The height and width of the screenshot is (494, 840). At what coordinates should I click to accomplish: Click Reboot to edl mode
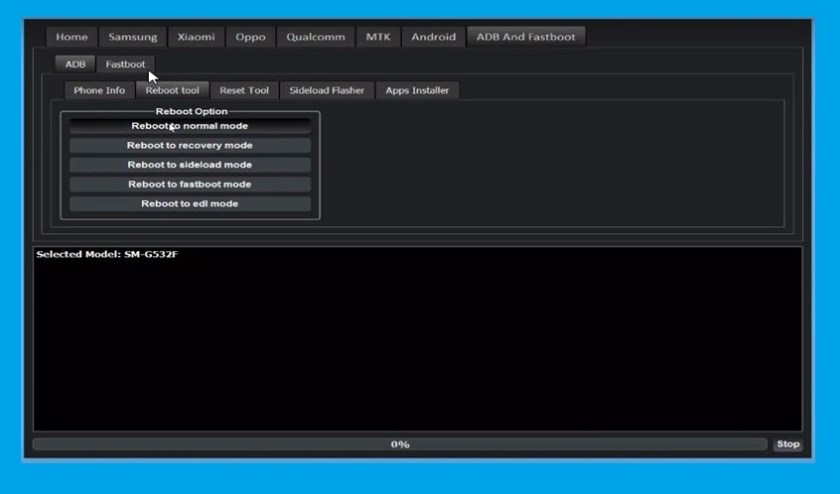(x=190, y=204)
